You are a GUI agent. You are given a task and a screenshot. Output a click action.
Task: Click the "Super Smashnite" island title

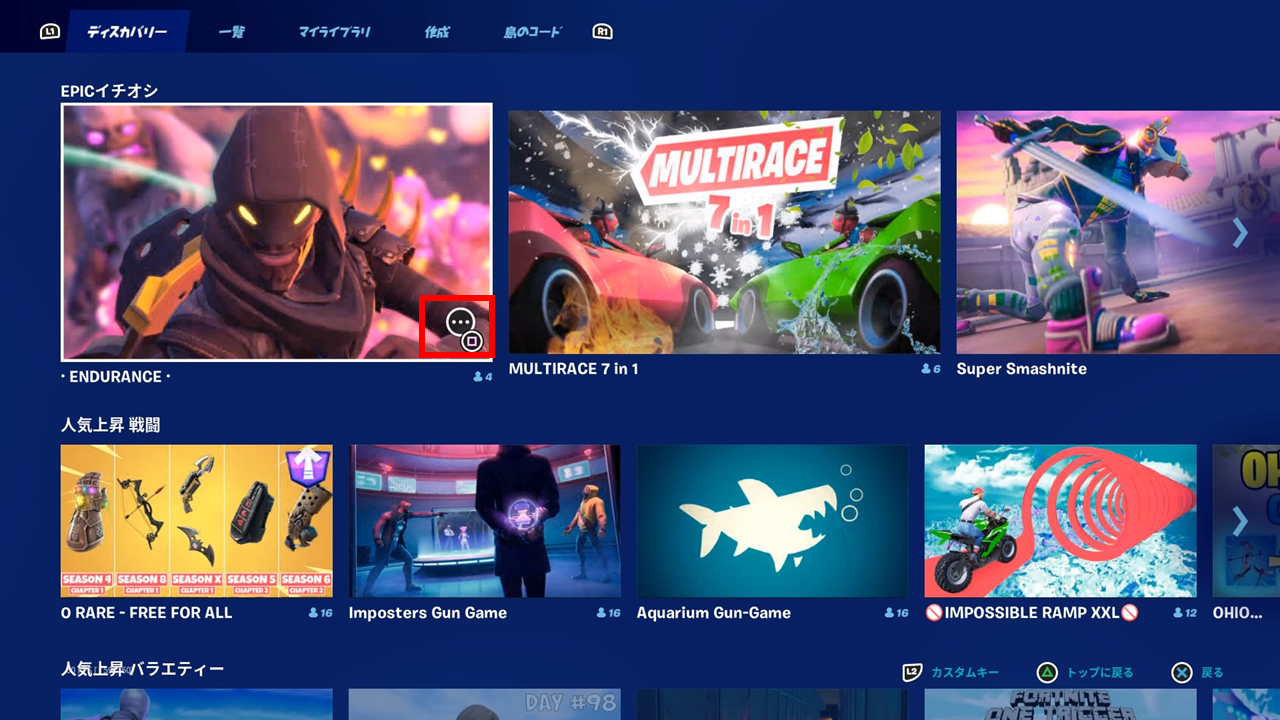pyautogui.click(x=1022, y=369)
